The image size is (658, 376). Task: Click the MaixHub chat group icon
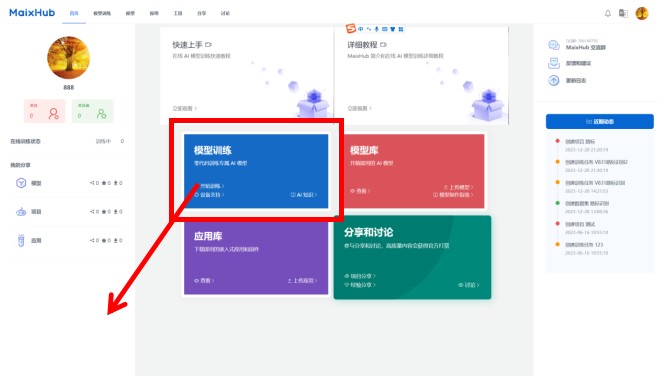(554, 45)
